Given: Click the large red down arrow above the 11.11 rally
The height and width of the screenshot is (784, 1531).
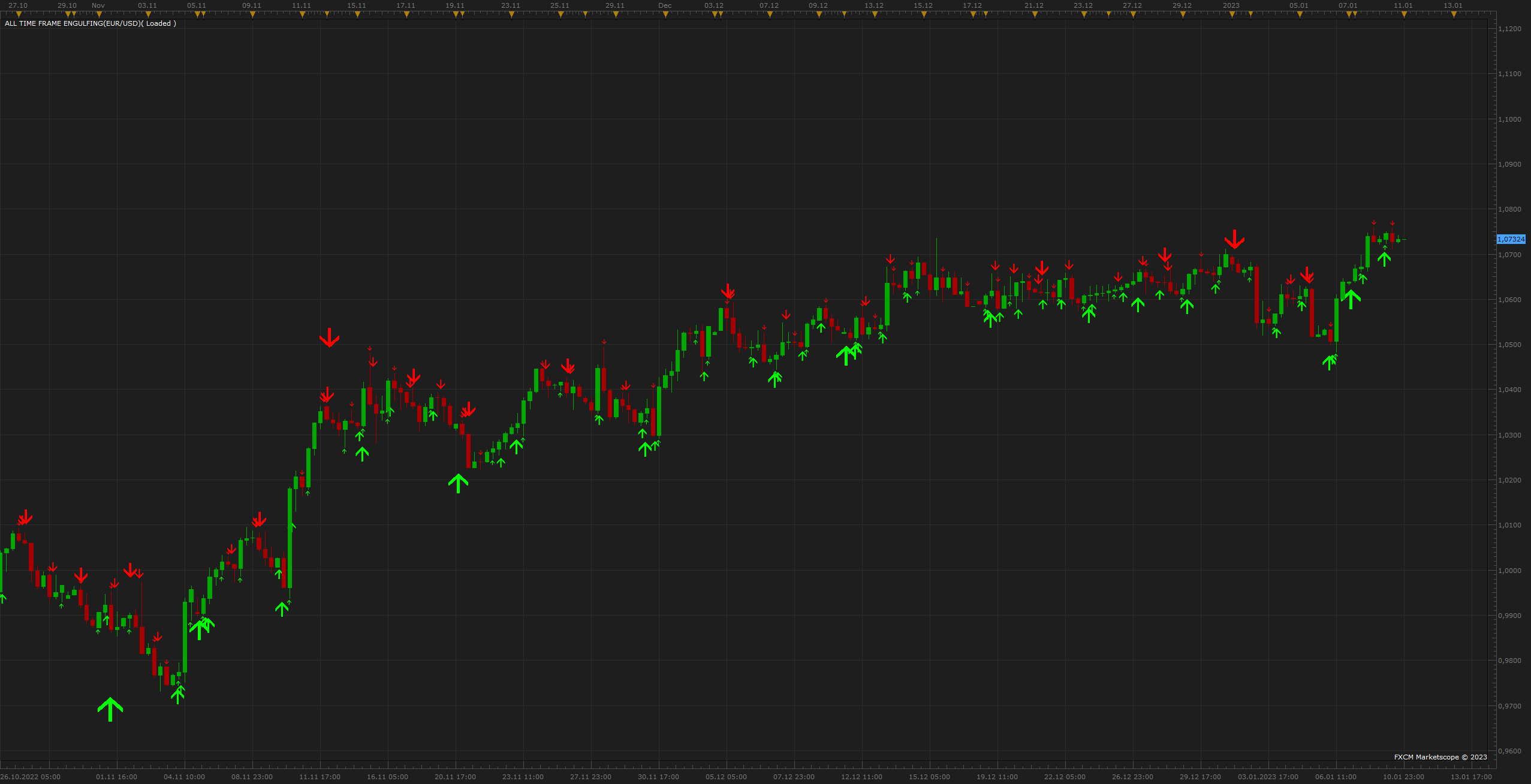Looking at the screenshot, I should (x=329, y=337).
